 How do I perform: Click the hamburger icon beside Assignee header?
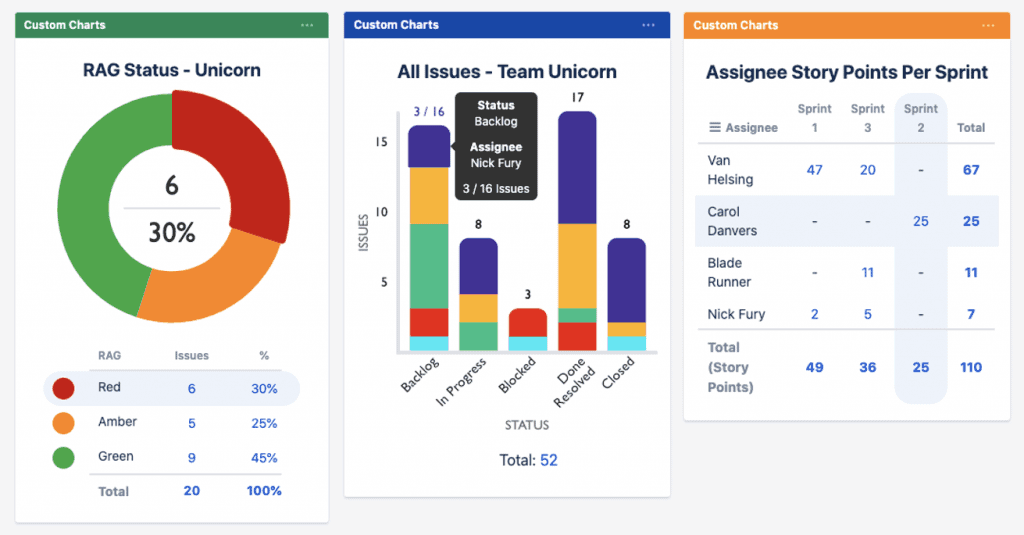(x=715, y=128)
